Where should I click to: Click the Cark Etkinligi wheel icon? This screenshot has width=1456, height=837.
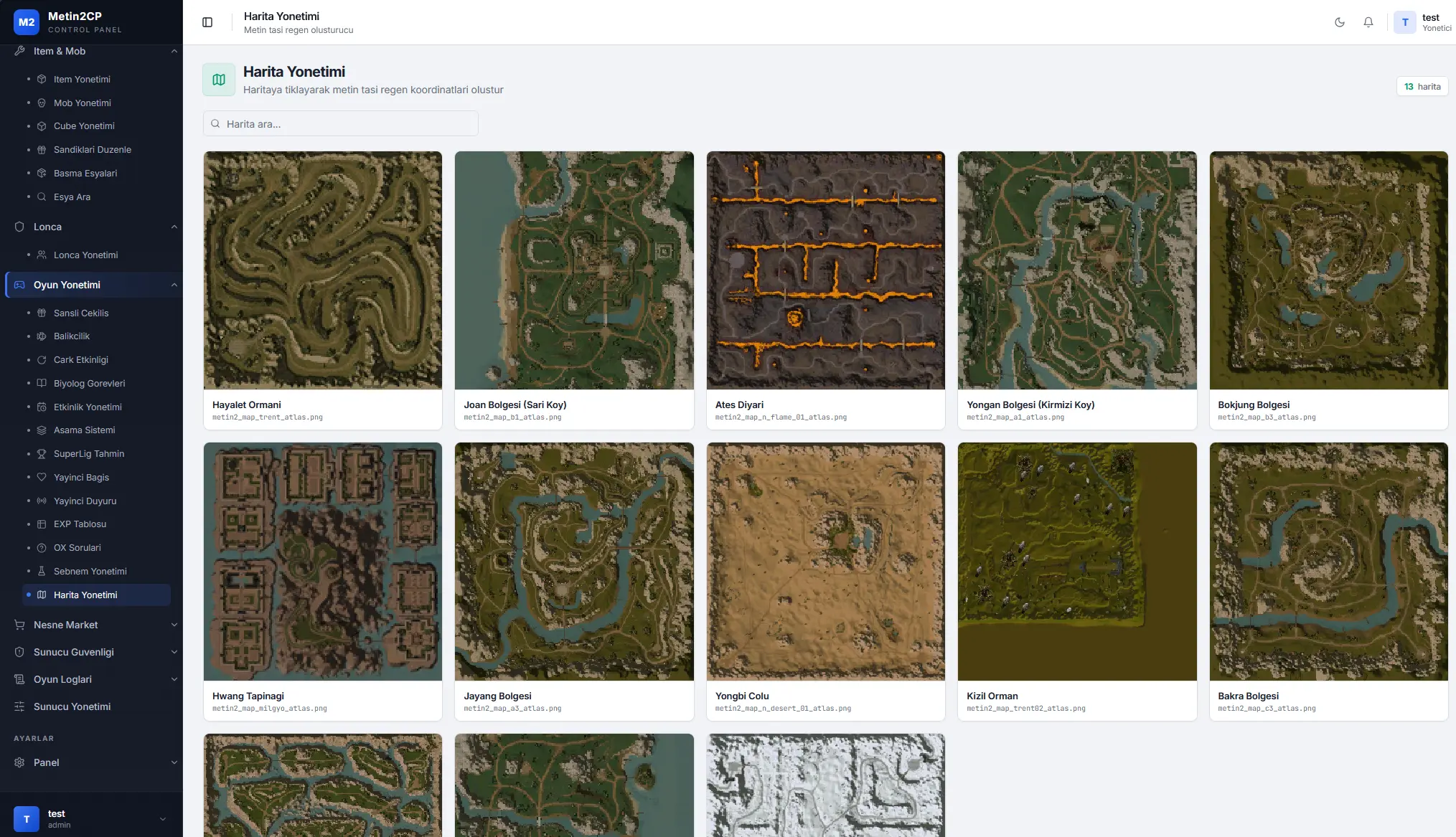pos(42,359)
